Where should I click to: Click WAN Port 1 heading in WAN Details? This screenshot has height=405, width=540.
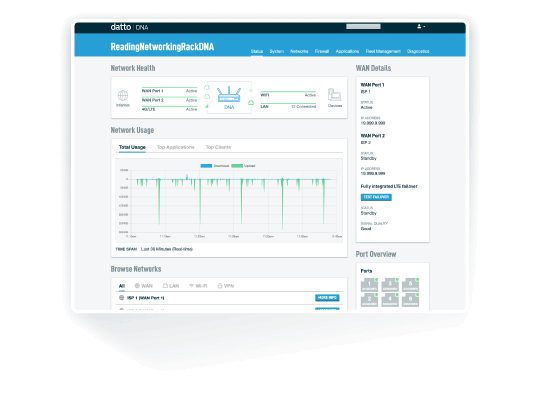tap(372, 85)
